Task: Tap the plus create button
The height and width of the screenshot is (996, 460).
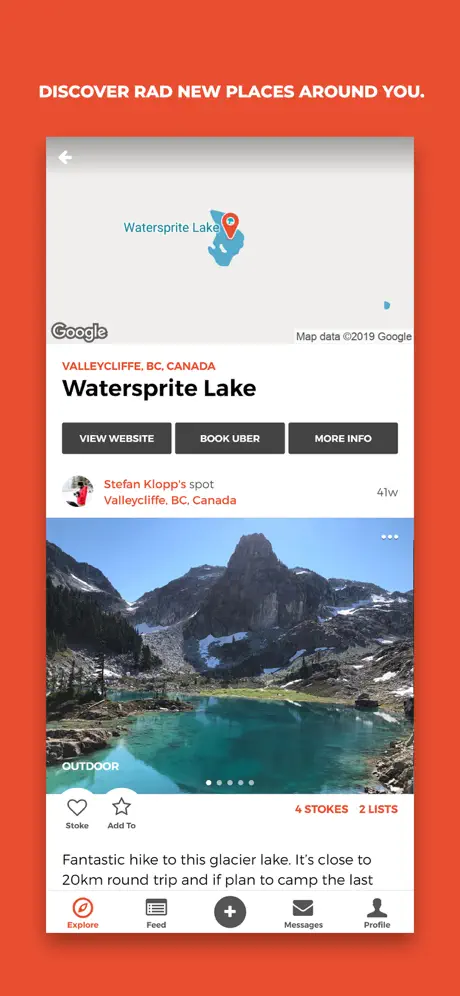Action: tap(230, 912)
